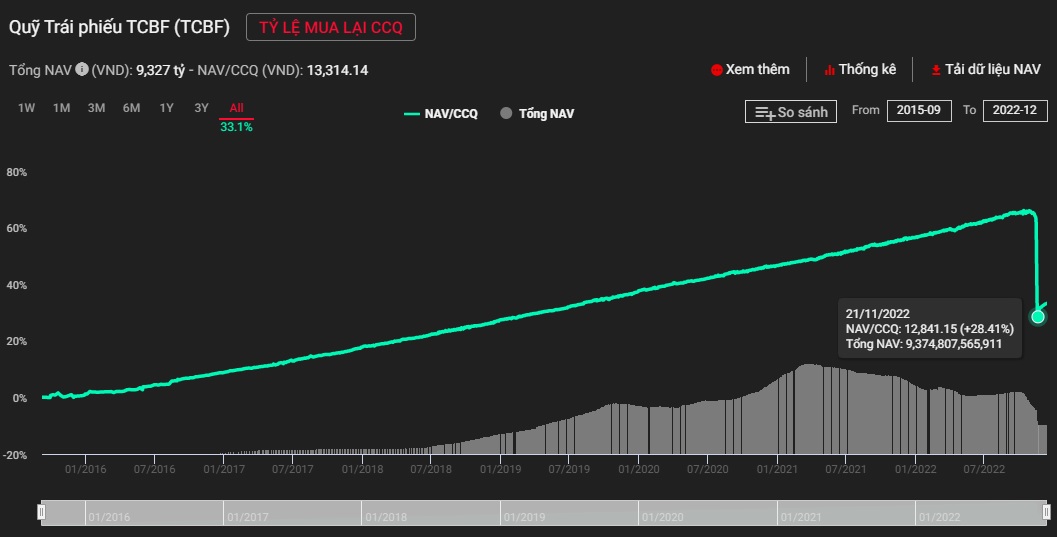Click the TỶ LỆ MUA LẠI CCQ button
This screenshot has height=537, width=1057.
(x=330, y=28)
